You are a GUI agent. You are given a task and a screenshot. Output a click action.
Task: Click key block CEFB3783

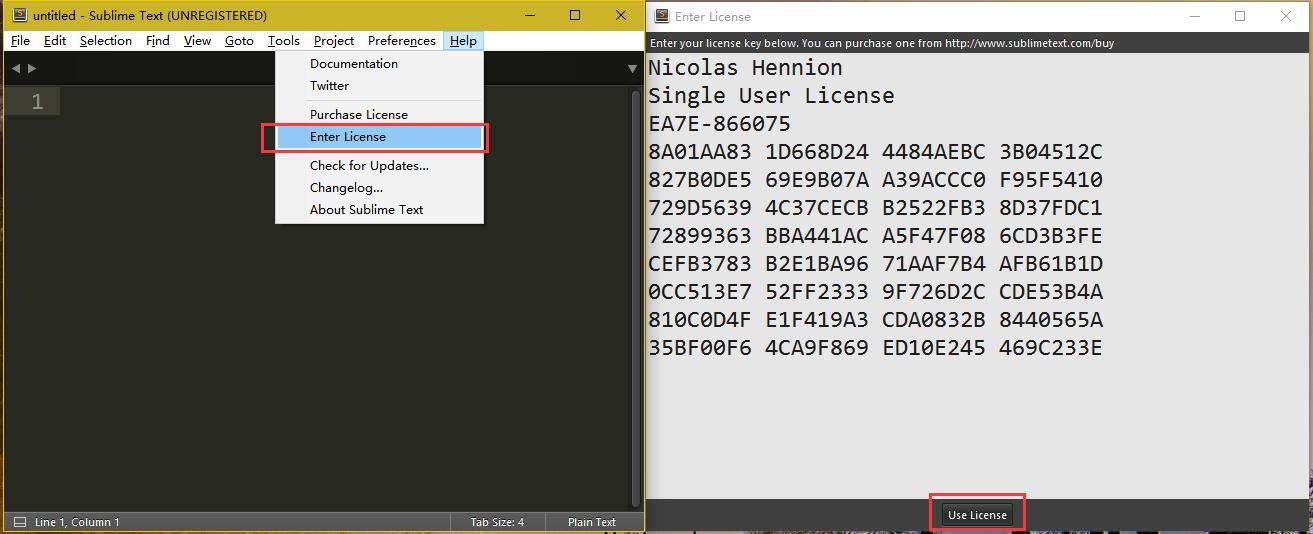699,264
